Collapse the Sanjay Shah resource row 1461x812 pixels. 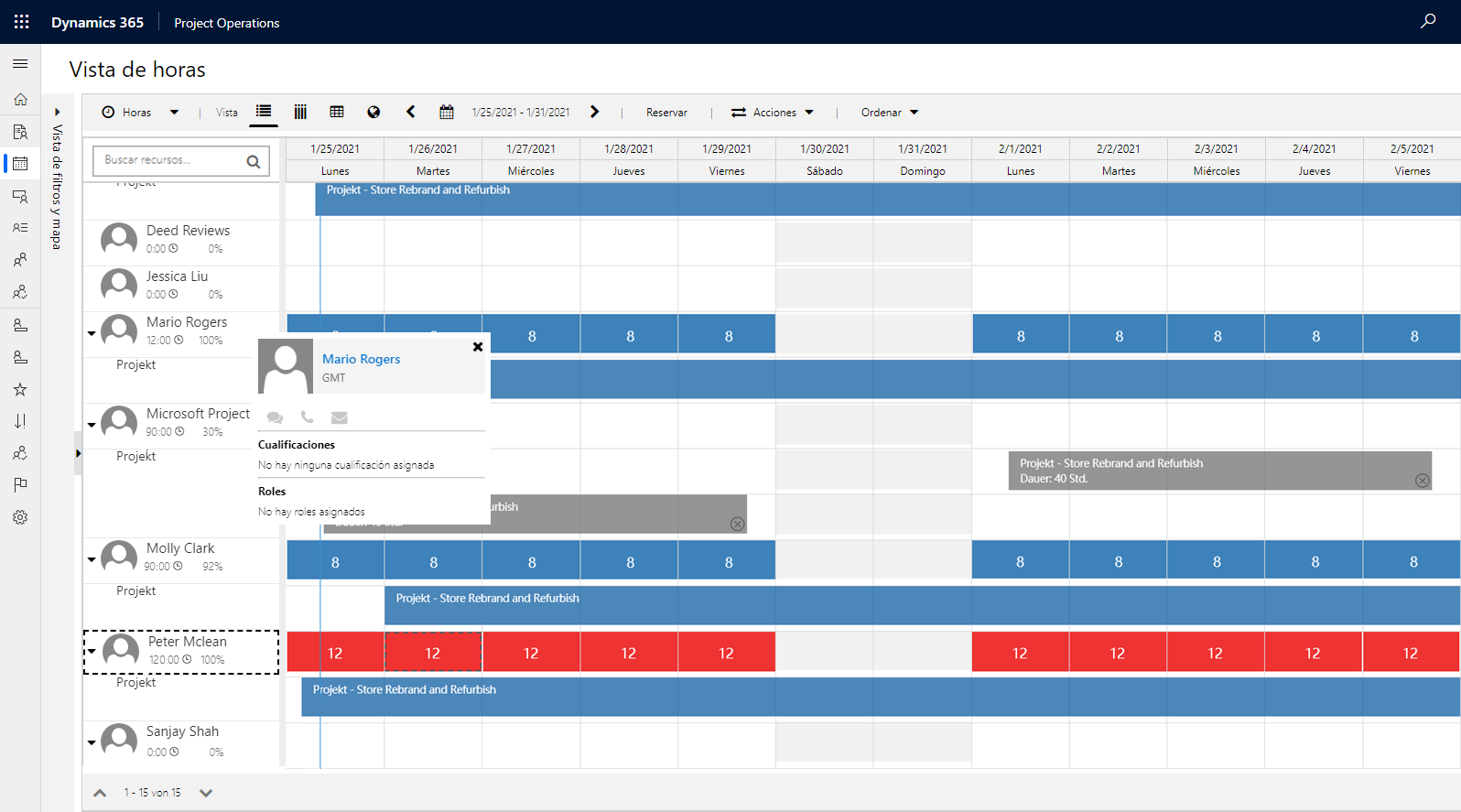pyautogui.click(x=92, y=742)
